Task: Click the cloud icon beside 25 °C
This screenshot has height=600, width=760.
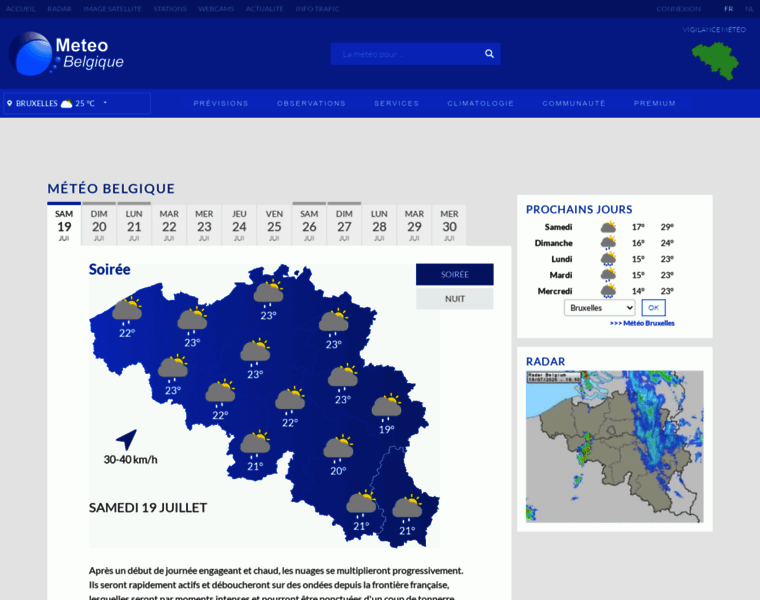Action: pos(66,103)
